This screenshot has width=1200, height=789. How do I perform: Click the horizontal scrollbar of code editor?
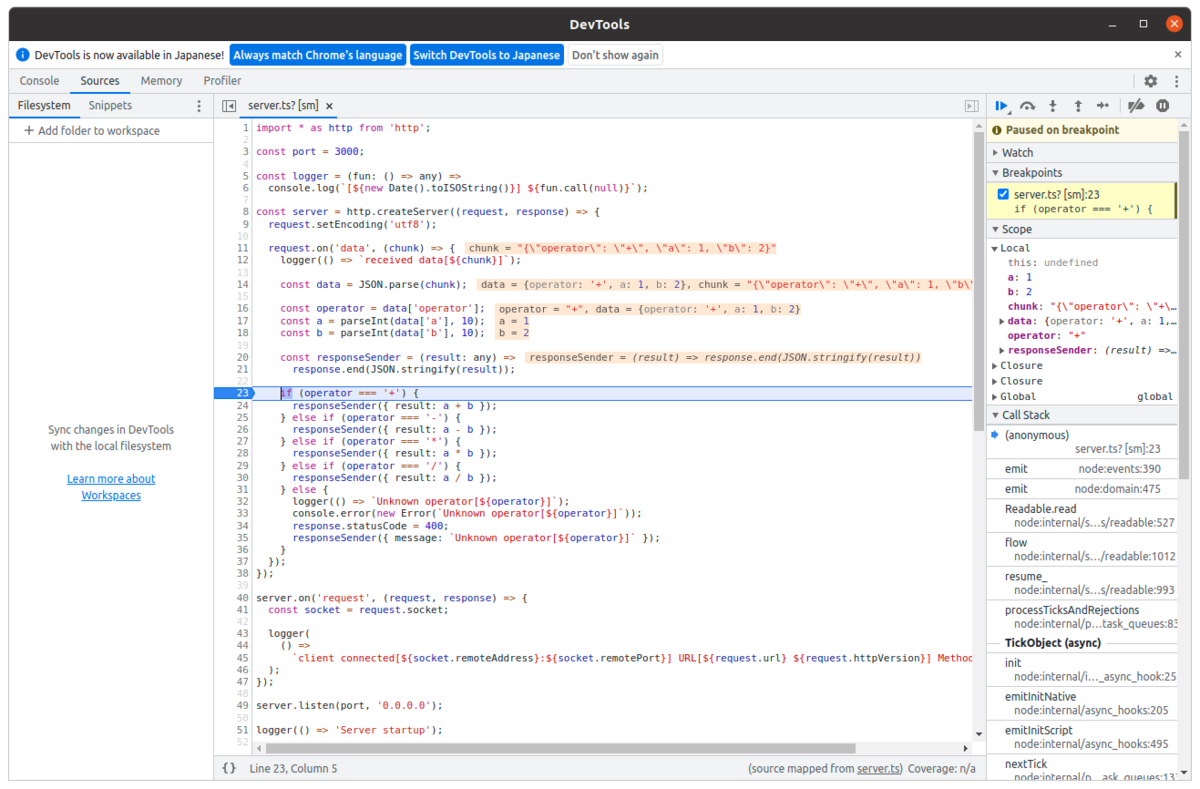click(561, 748)
